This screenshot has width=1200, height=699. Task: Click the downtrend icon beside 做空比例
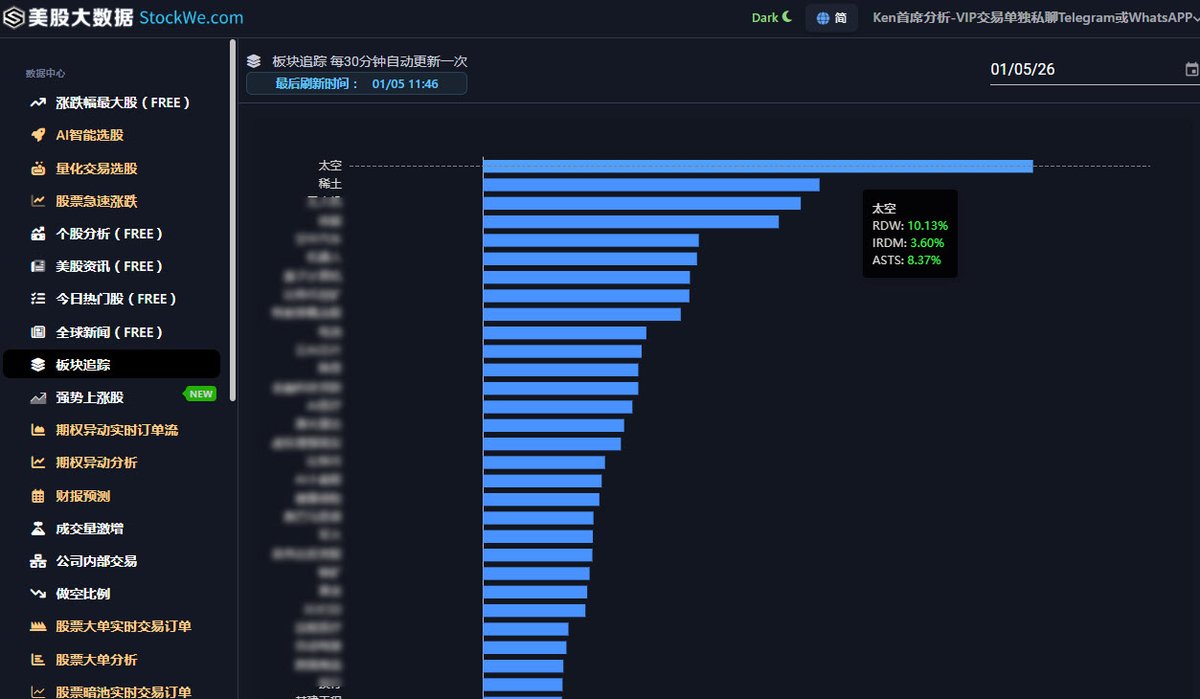(x=38, y=594)
